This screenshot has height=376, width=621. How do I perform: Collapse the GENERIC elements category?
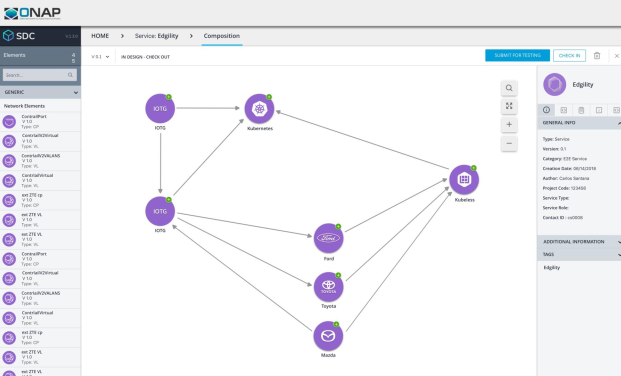pyautogui.click(x=75, y=92)
